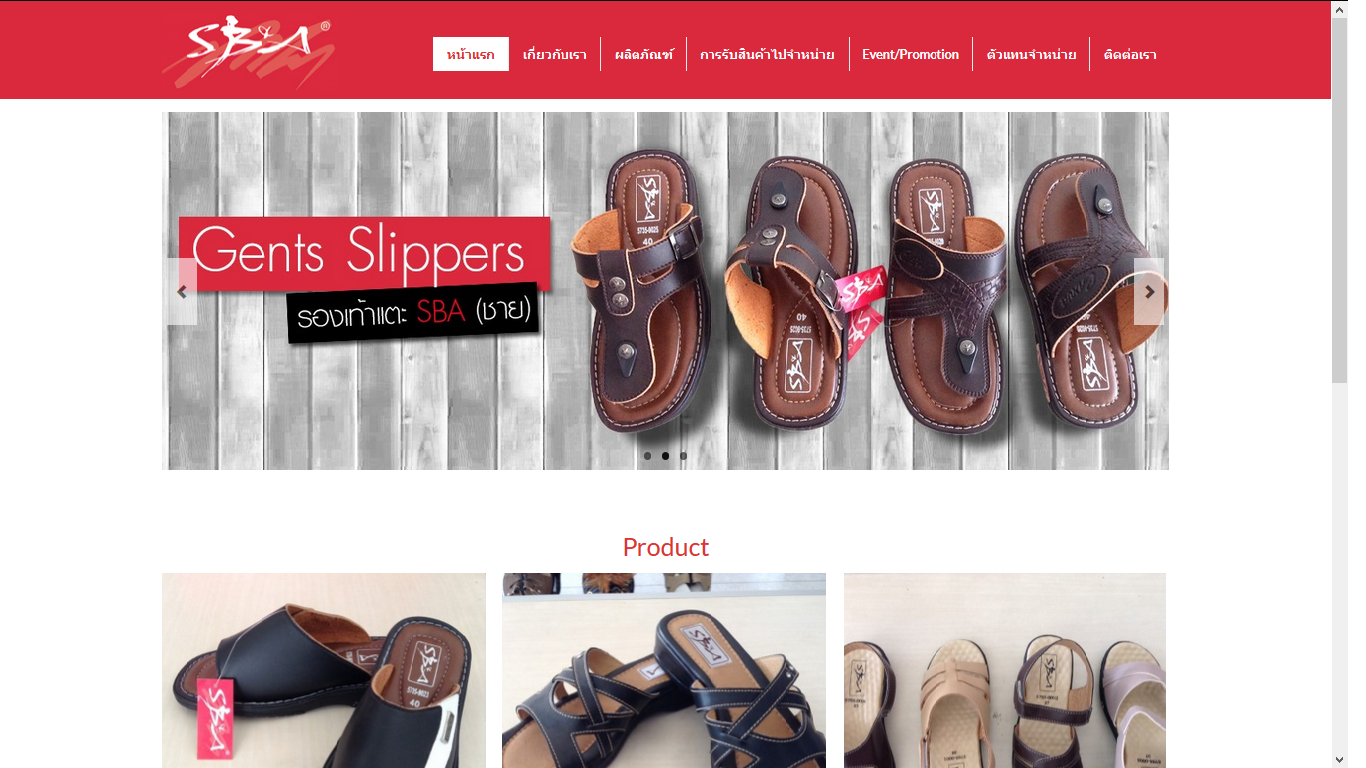The width and height of the screenshot is (1366, 768).
Task: Open the ผลิตภัณฑ์ products menu
Action: tap(644, 54)
